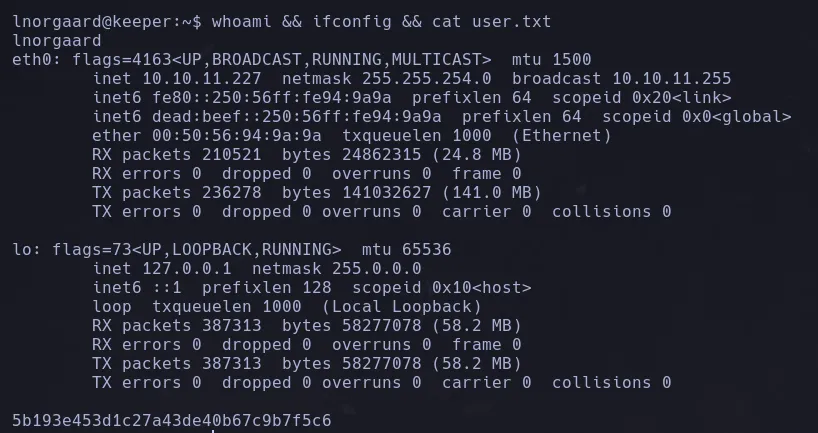Click the whoami output line 'lnorgaard'

click(56, 40)
